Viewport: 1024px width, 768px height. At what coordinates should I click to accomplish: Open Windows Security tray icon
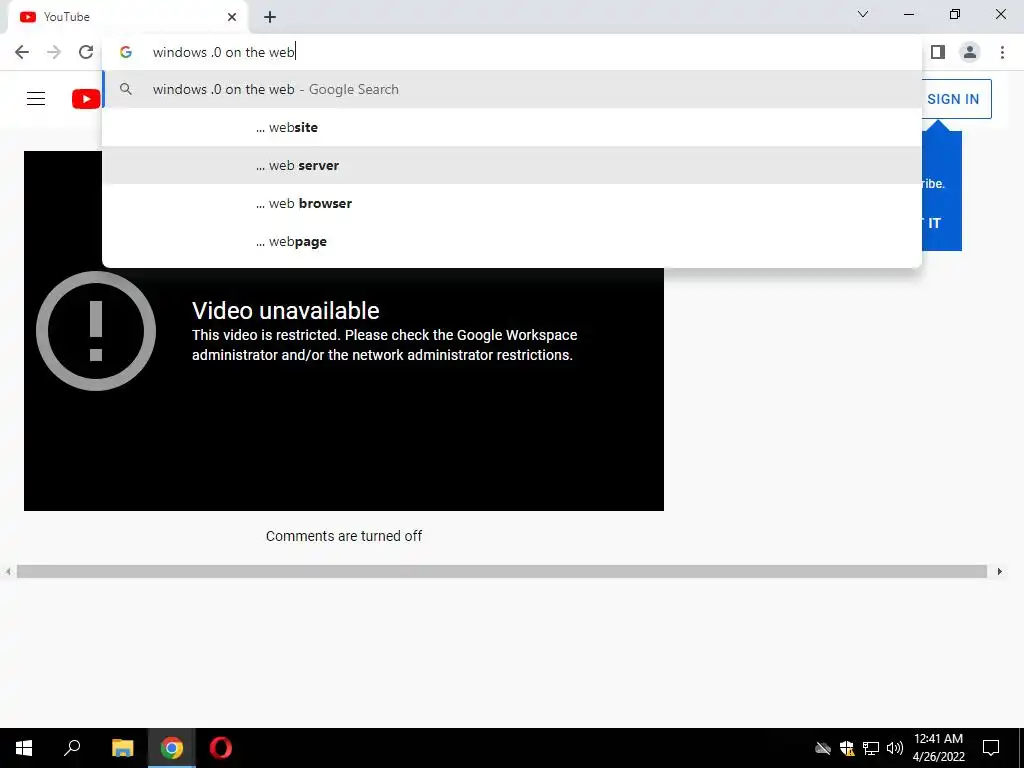pyautogui.click(x=847, y=748)
